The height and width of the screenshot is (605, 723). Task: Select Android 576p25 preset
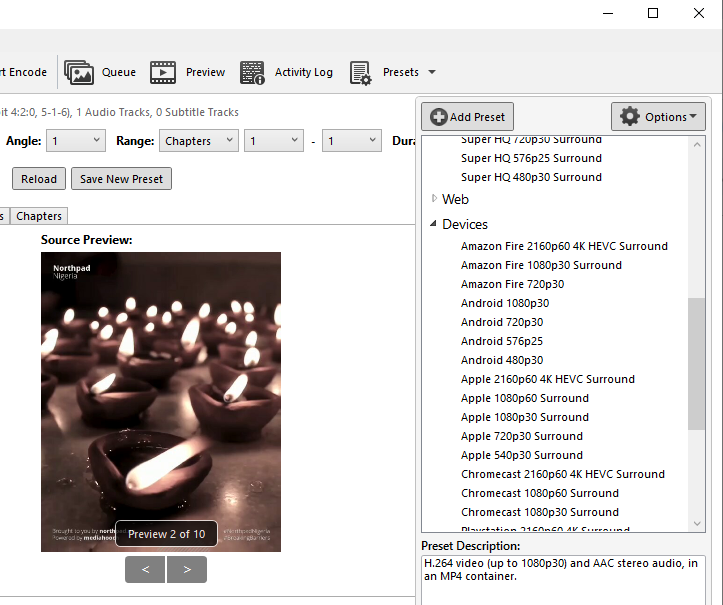pyautogui.click(x=502, y=341)
